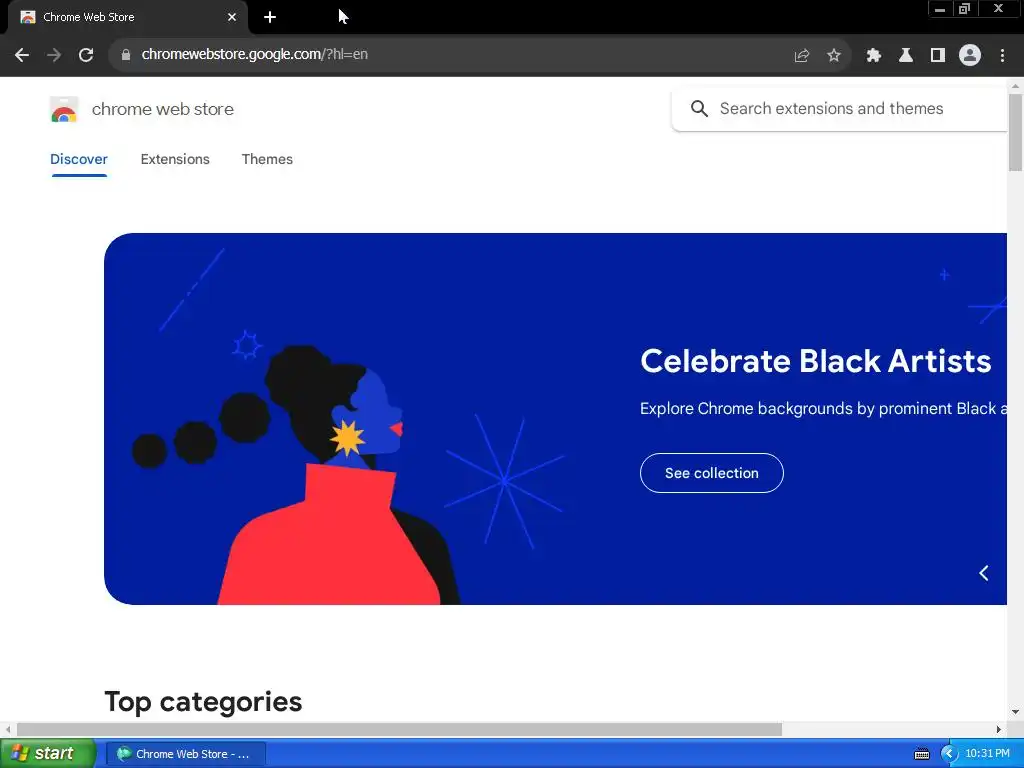Open the Chrome three-dot menu
1024x768 pixels.
coord(1002,56)
